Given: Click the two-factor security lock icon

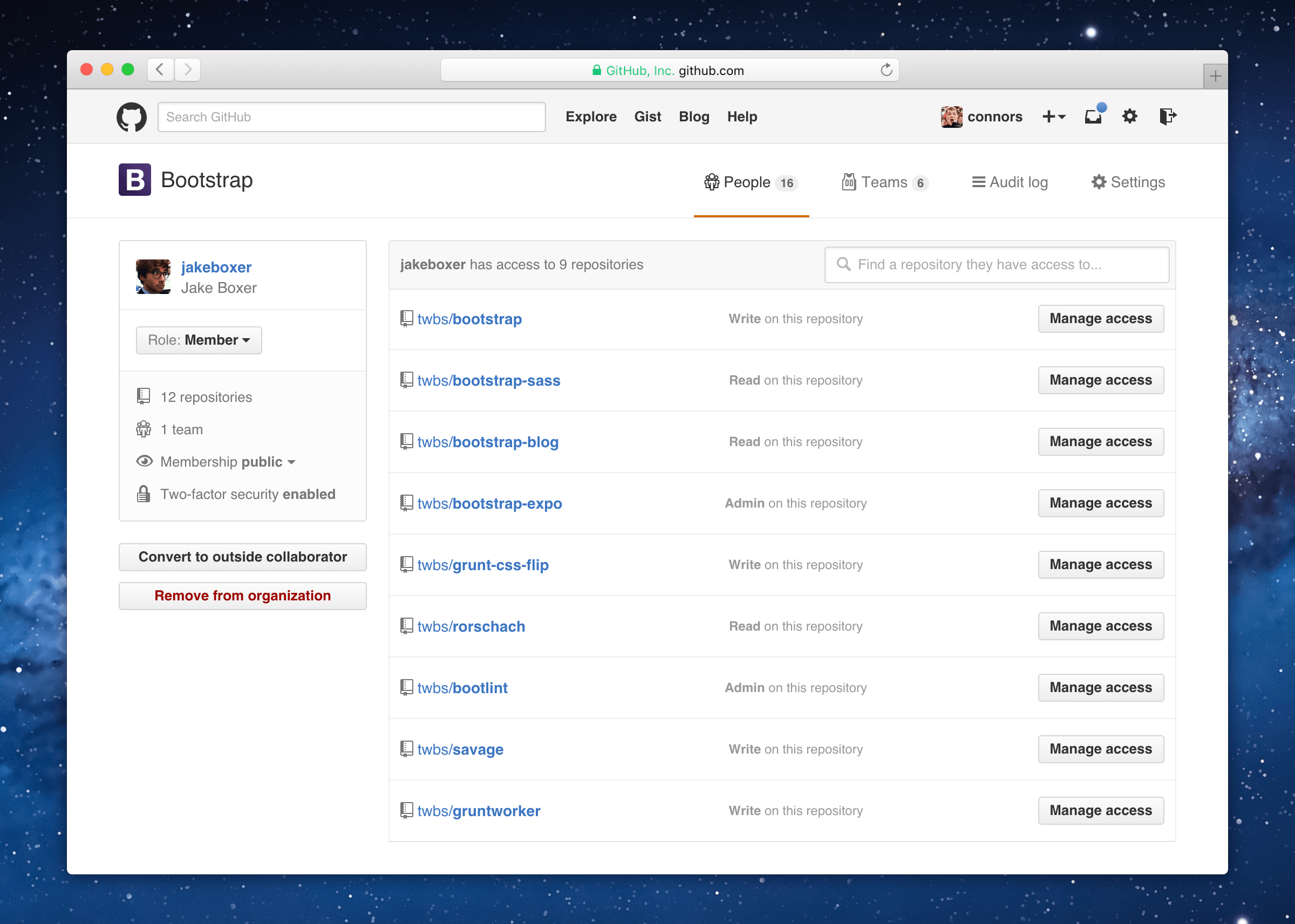Looking at the screenshot, I should (x=144, y=494).
